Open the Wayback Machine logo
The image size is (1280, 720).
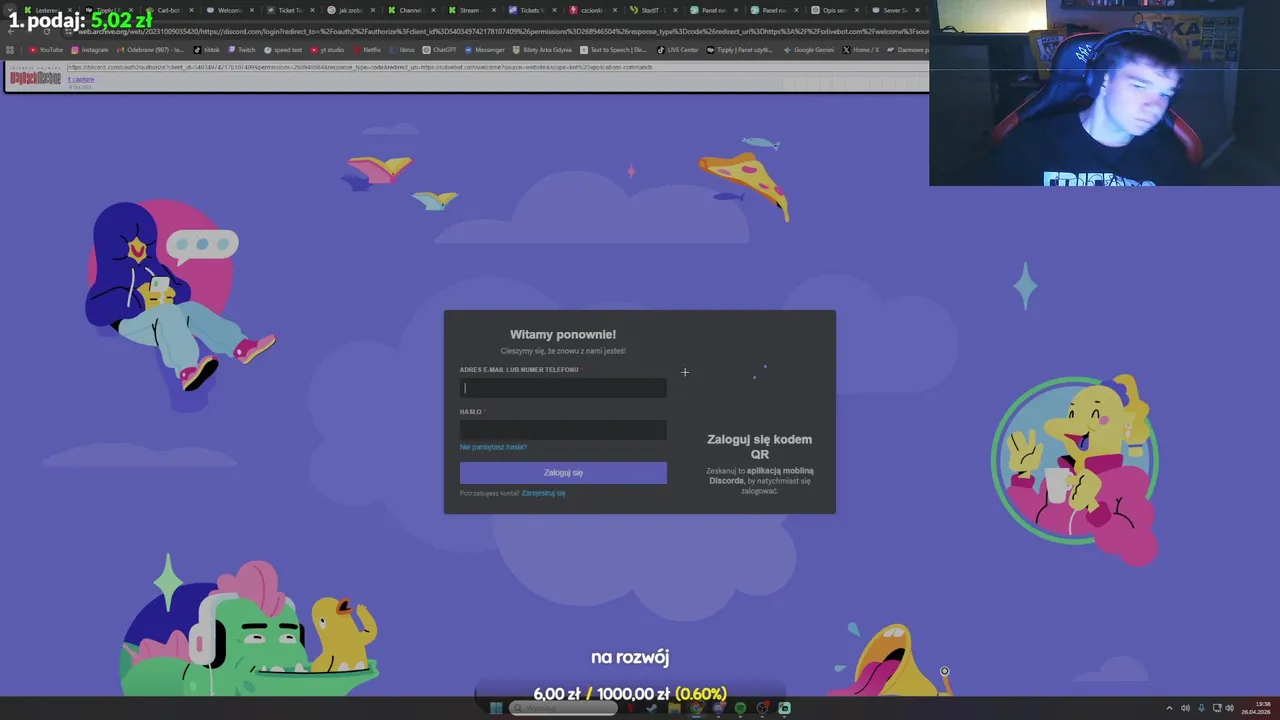tap(35, 78)
